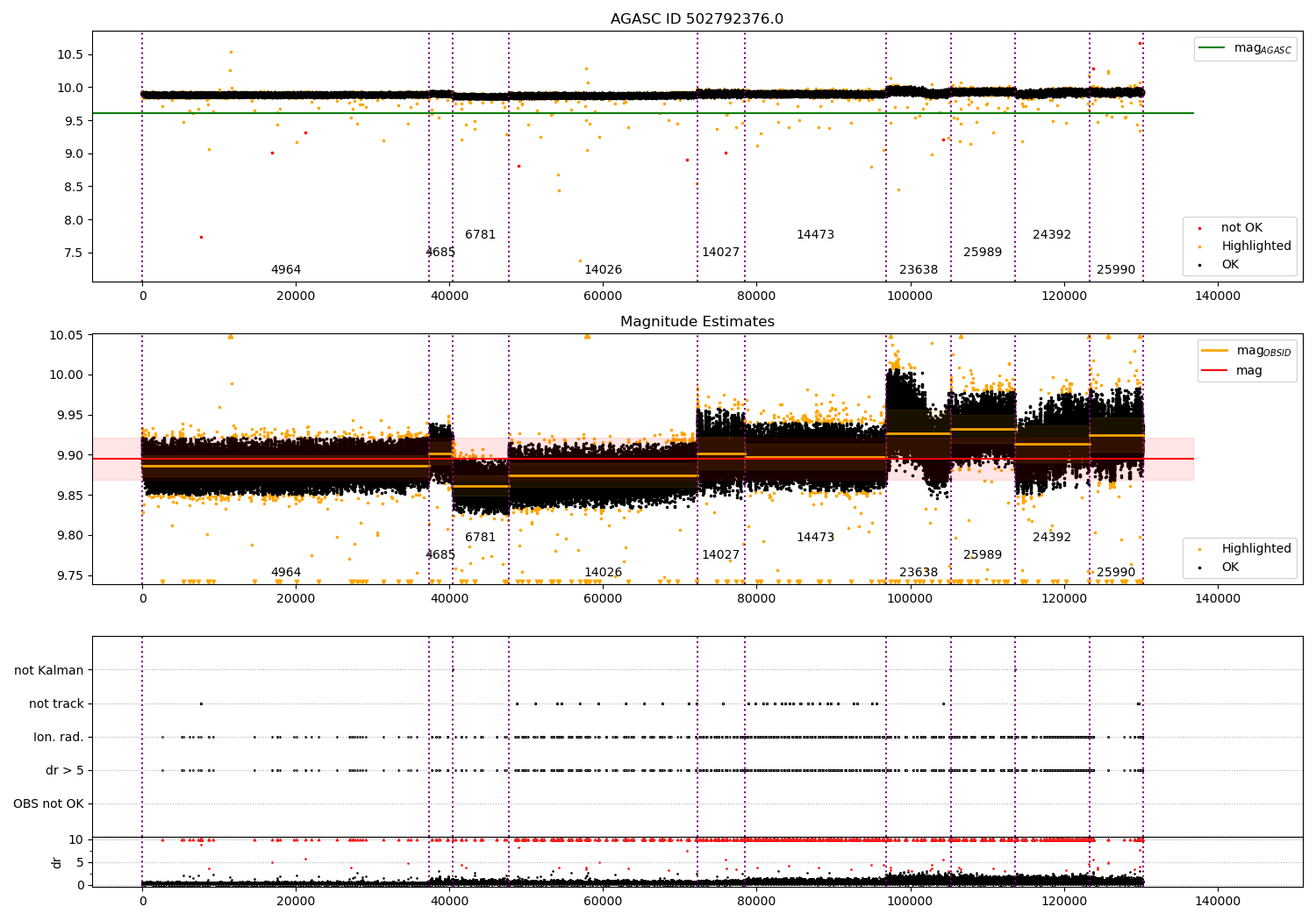
Task: Click the title 'AGASC ID 502792376.0'
Action: 697,19
